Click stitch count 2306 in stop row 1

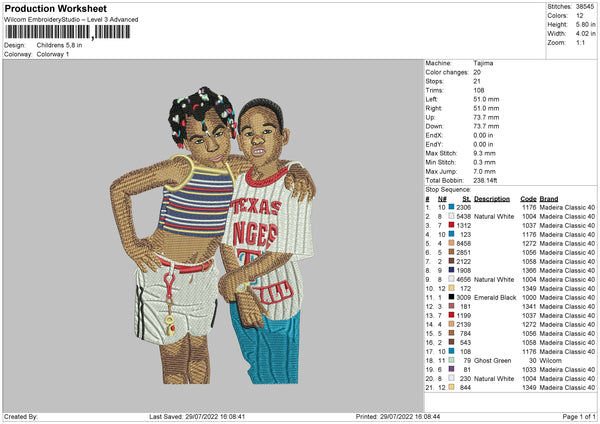click(463, 207)
